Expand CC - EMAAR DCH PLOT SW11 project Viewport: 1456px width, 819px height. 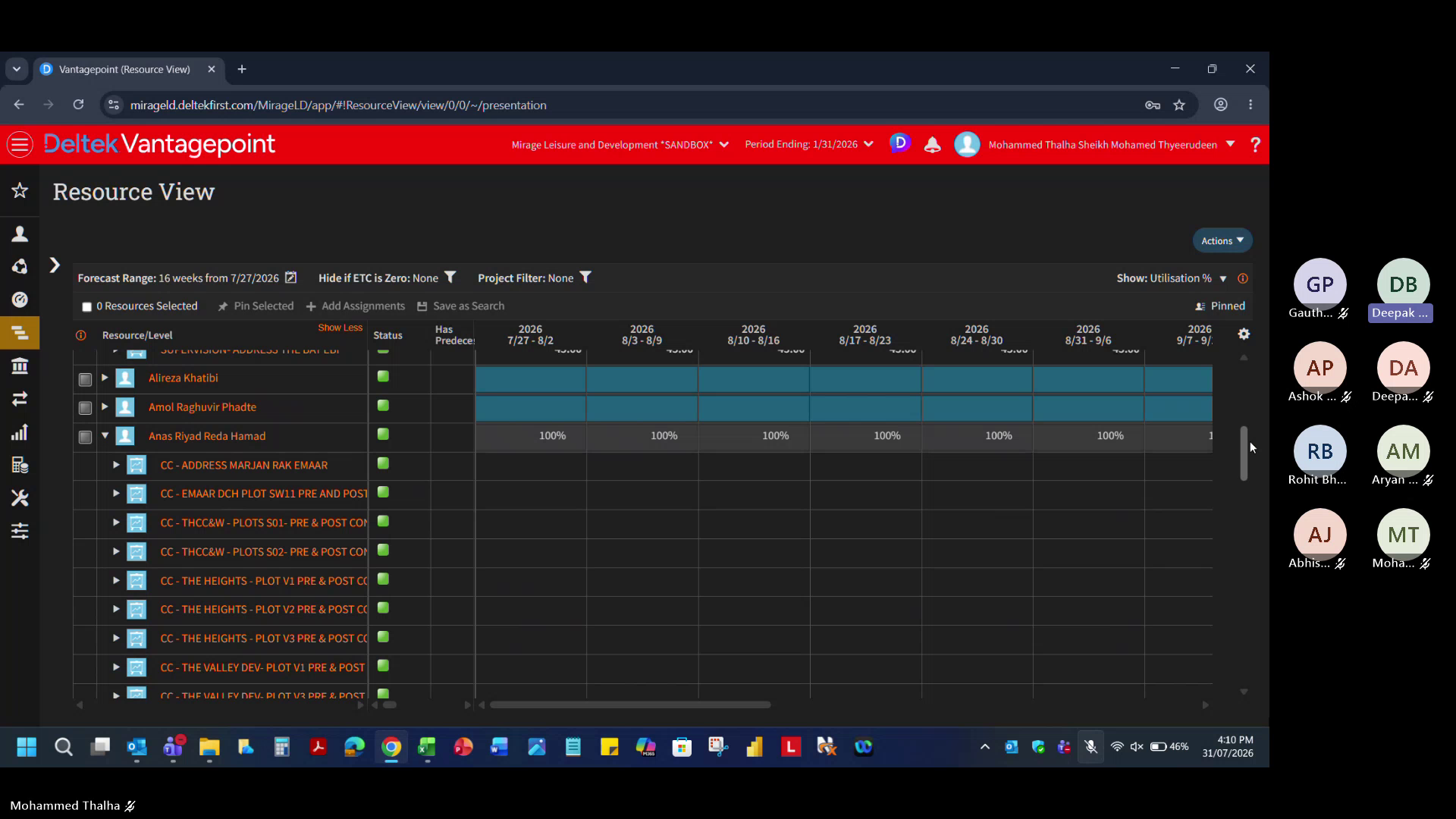[116, 493]
